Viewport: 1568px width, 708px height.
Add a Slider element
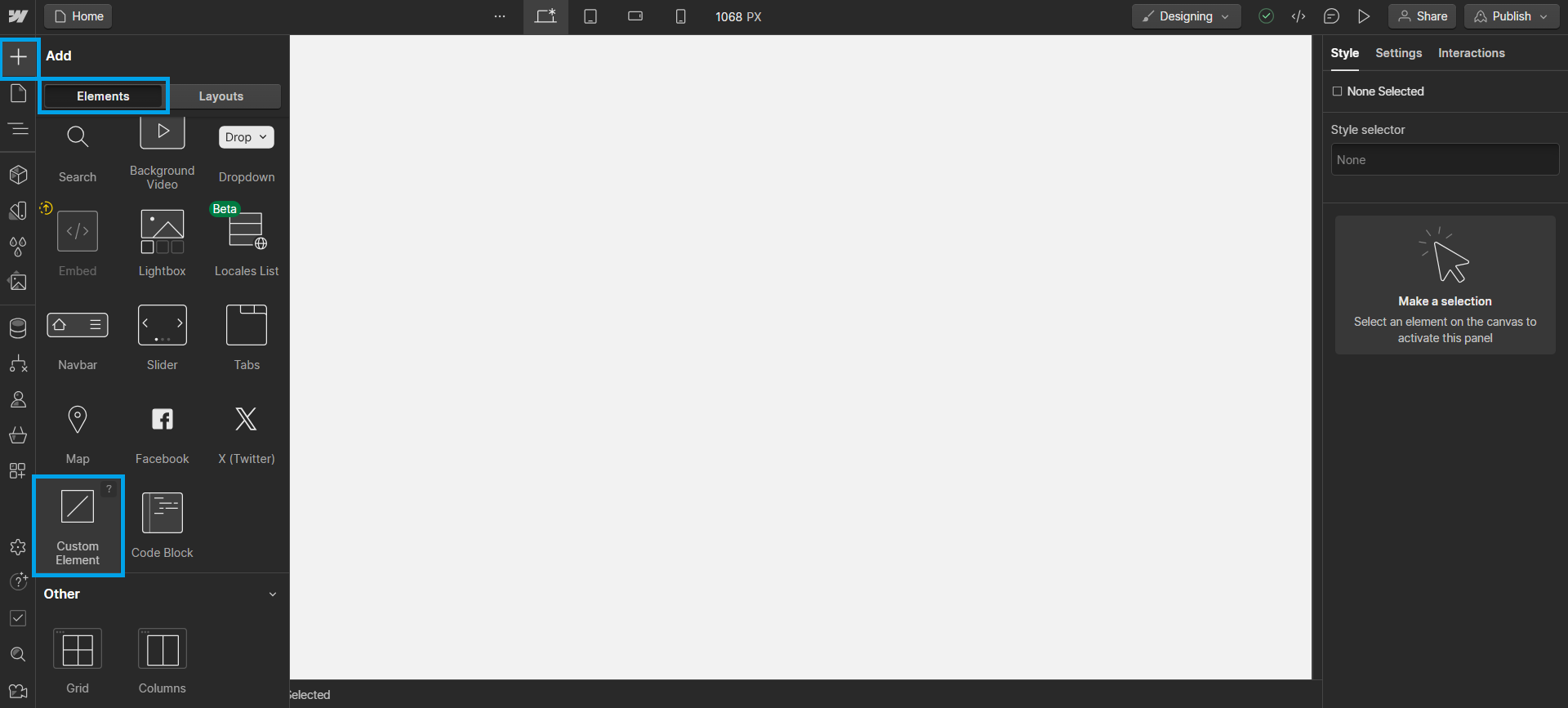click(x=162, y=338)
